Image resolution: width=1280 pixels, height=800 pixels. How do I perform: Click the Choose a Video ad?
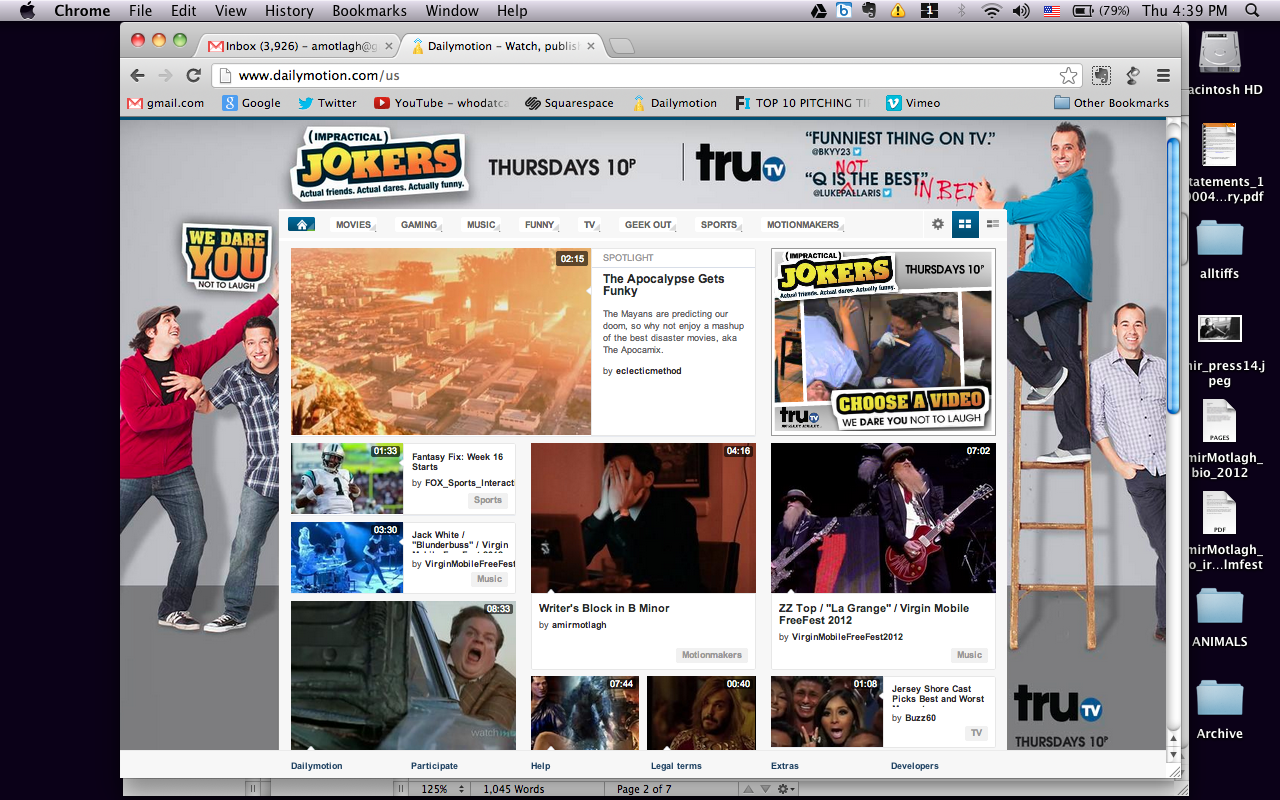[883, 342]
